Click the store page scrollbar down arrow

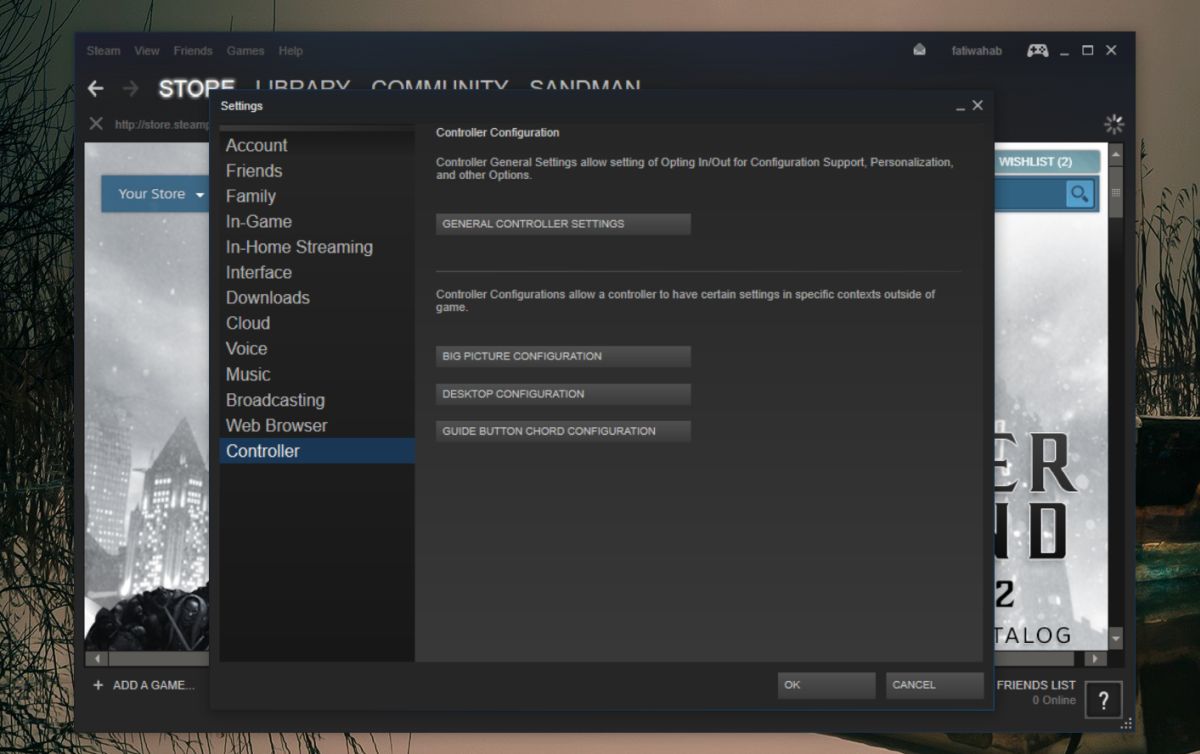point(1116,638)
